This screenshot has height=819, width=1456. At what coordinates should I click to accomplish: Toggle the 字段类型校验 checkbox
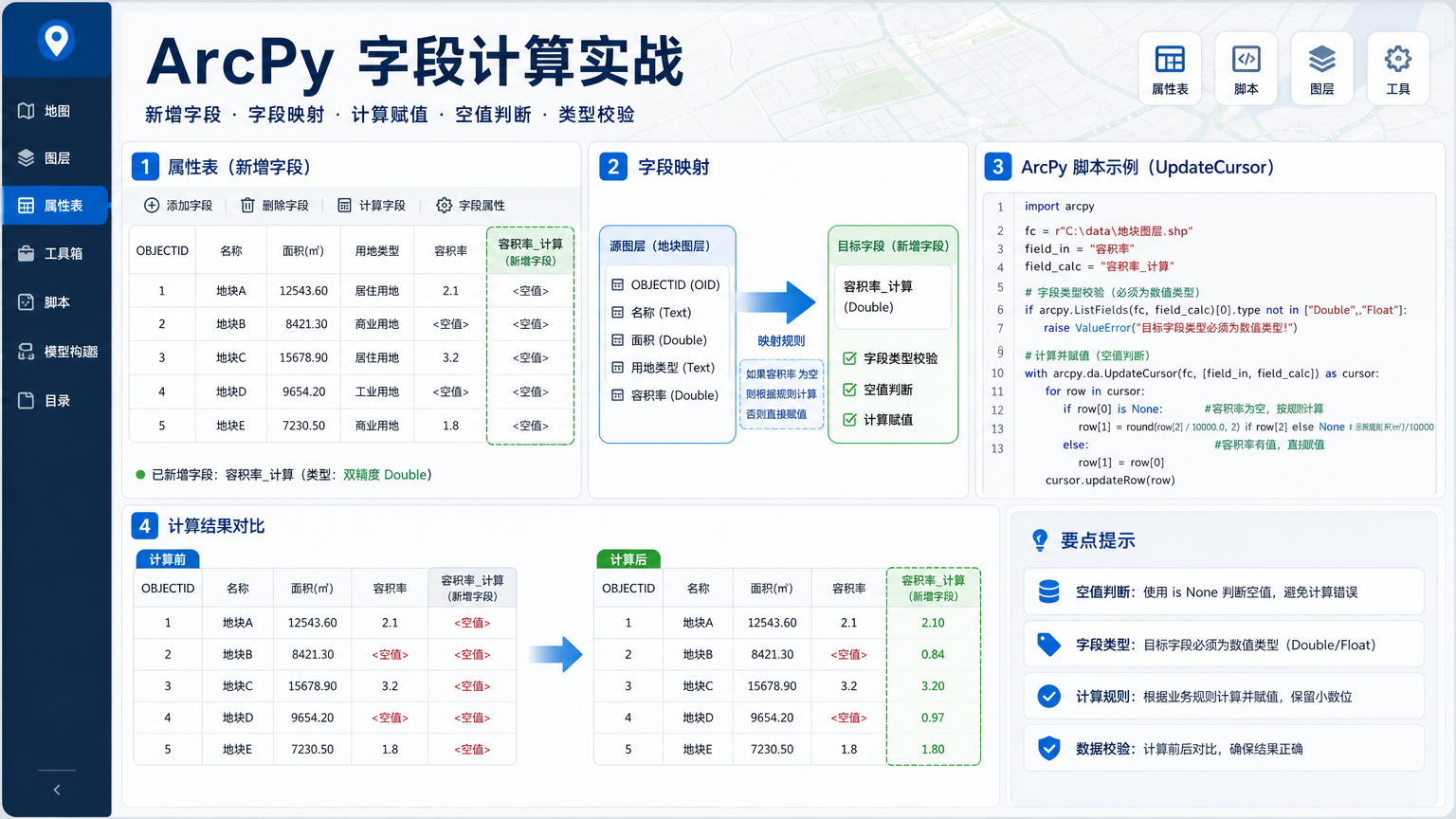tap(849, 358)
